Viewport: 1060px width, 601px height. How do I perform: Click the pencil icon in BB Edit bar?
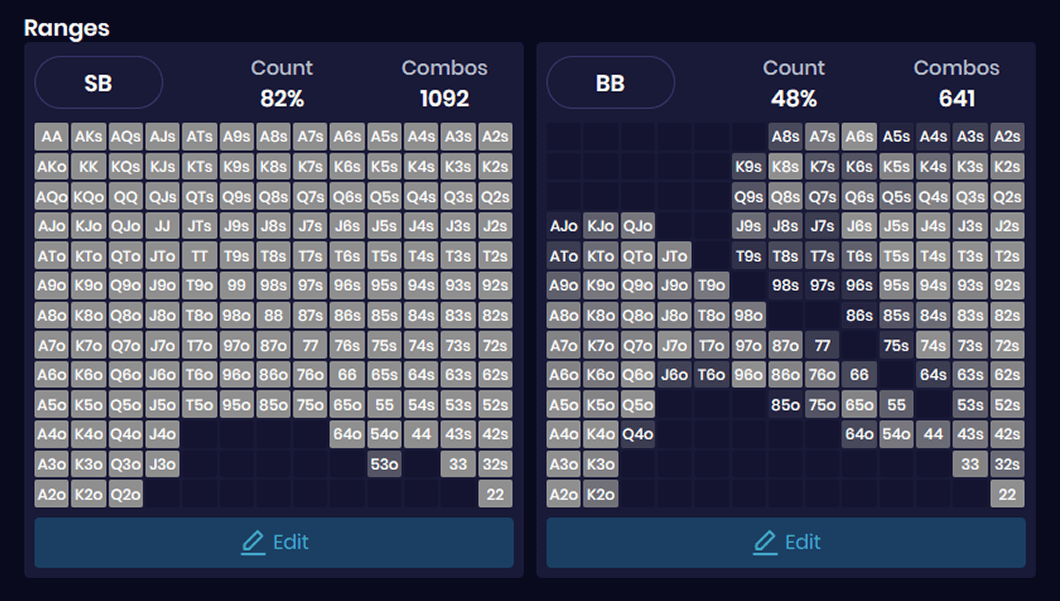tap(765, 542)
